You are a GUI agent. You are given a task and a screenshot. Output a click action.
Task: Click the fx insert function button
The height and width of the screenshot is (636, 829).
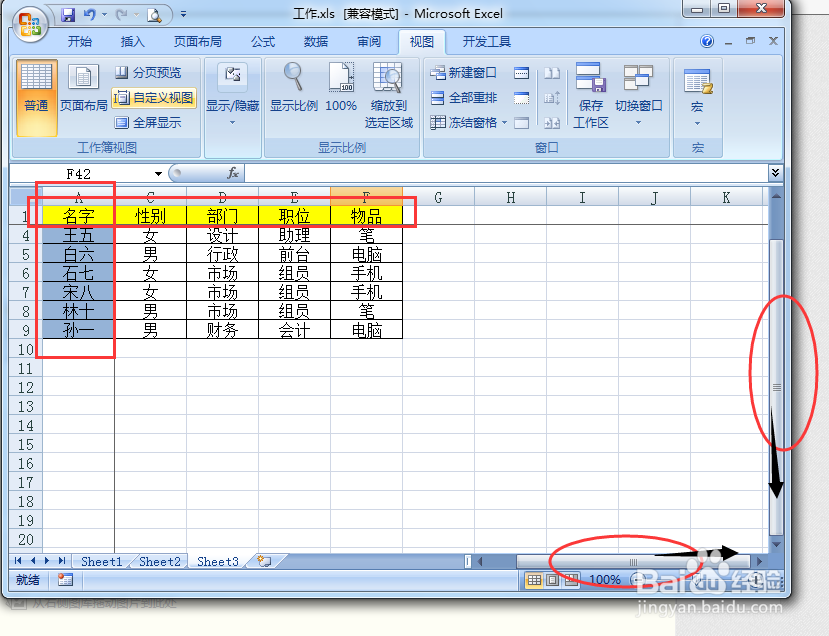(233, 173)
